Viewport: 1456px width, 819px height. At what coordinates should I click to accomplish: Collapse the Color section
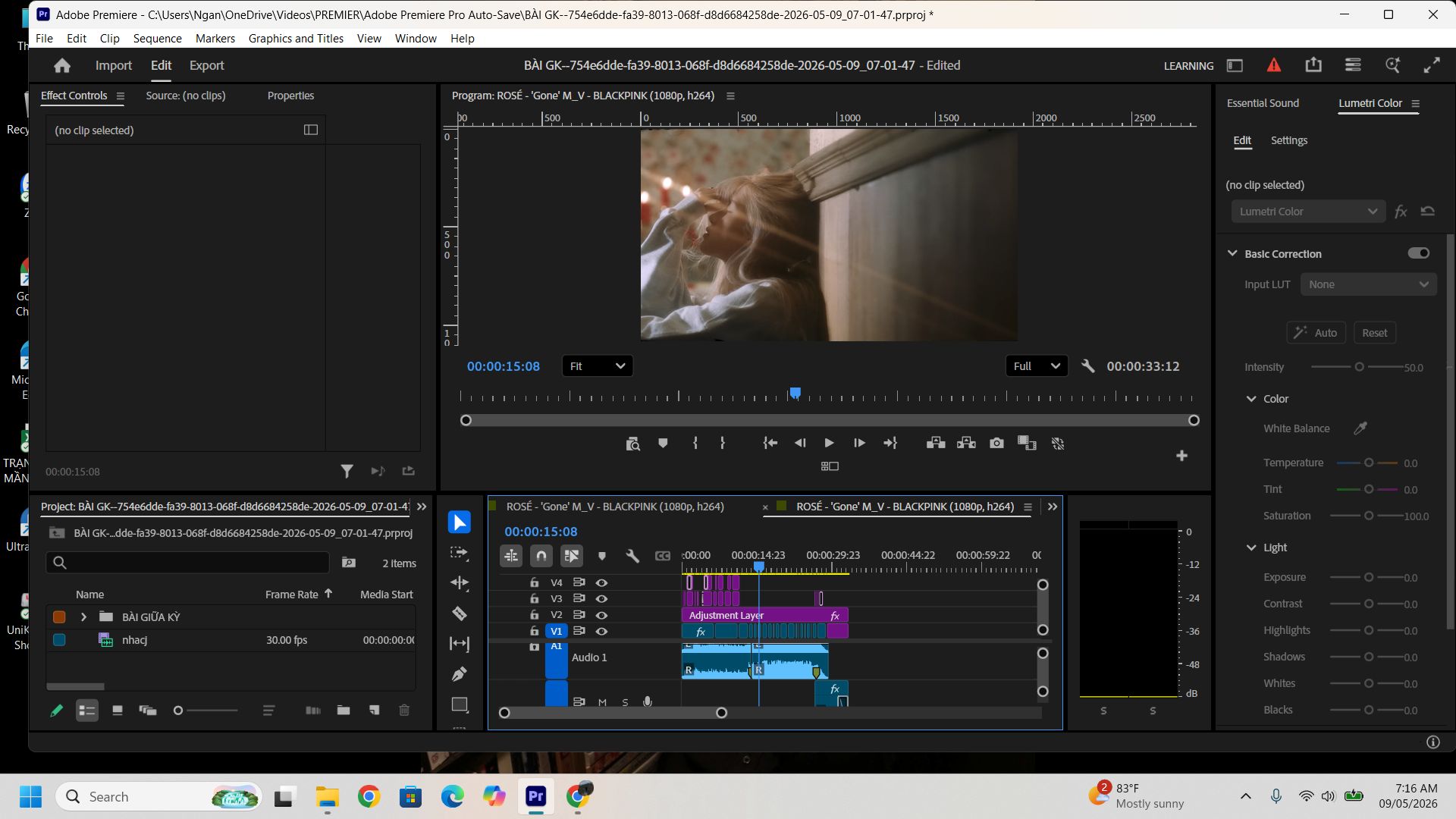click(1251, 399)
